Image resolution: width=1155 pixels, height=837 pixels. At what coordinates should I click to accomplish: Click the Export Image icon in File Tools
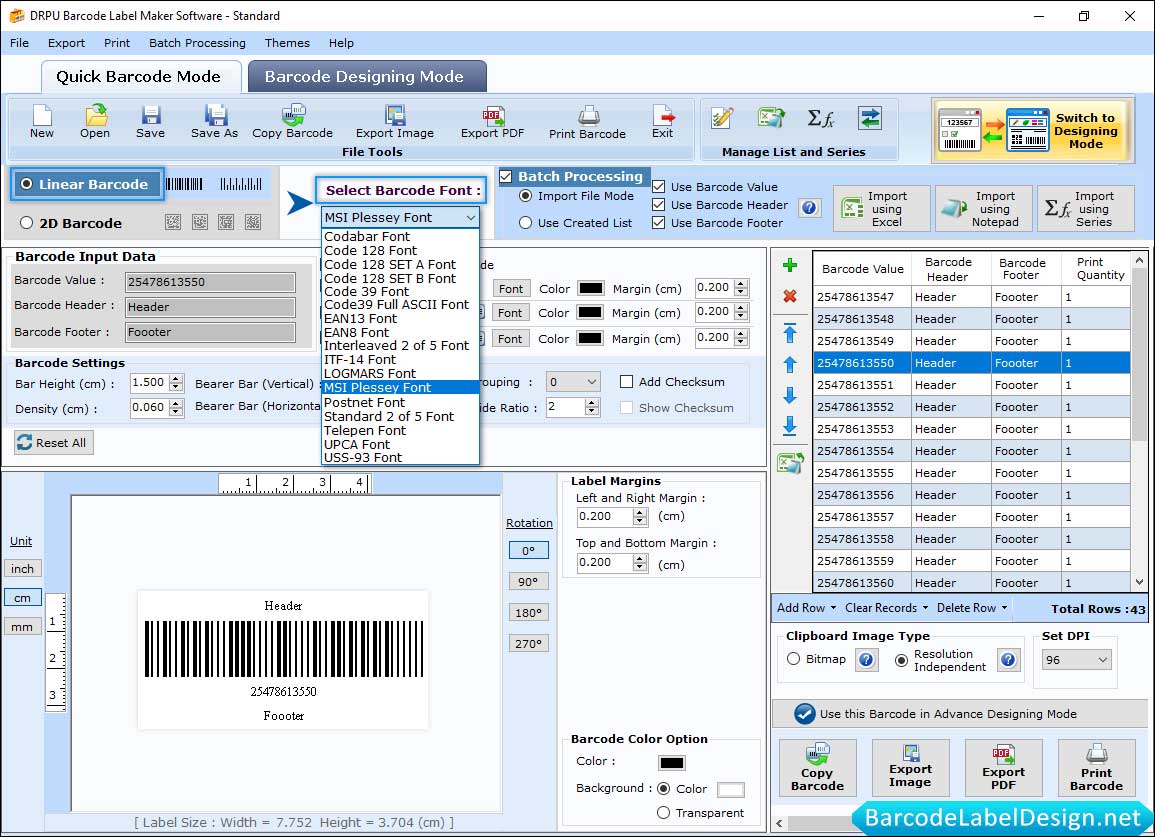395,122
